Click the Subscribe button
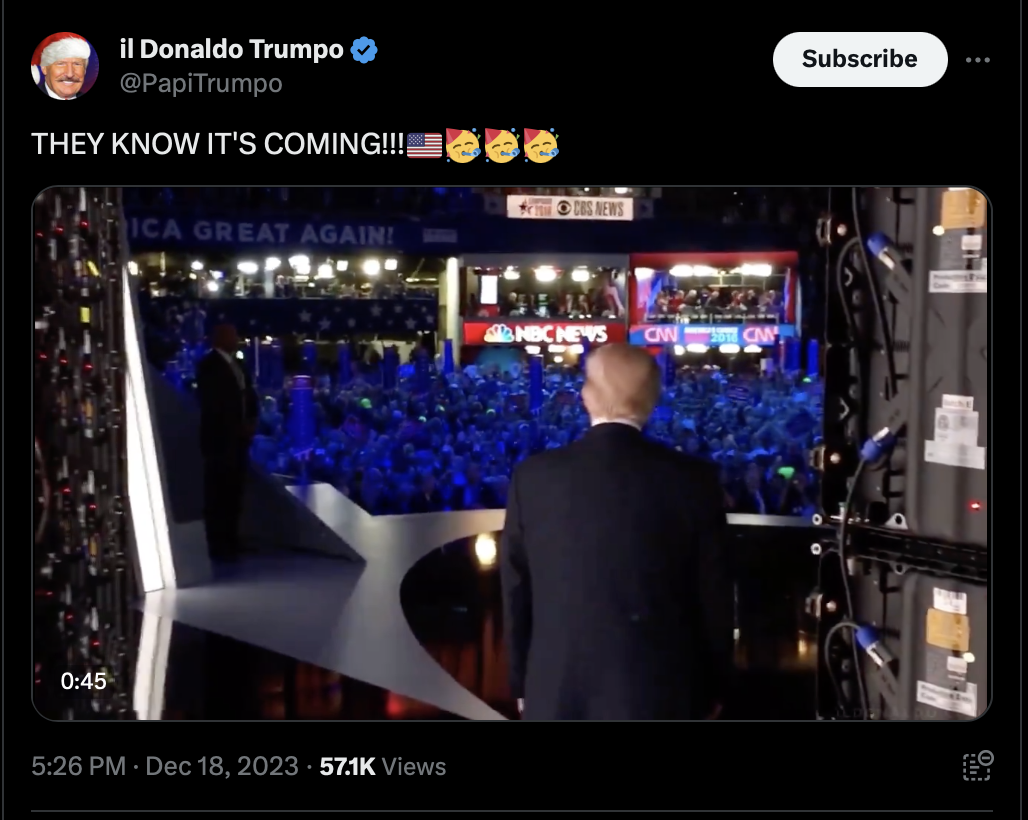The height and width of the screenshot is (820, 1028). (x=860, y=59)
